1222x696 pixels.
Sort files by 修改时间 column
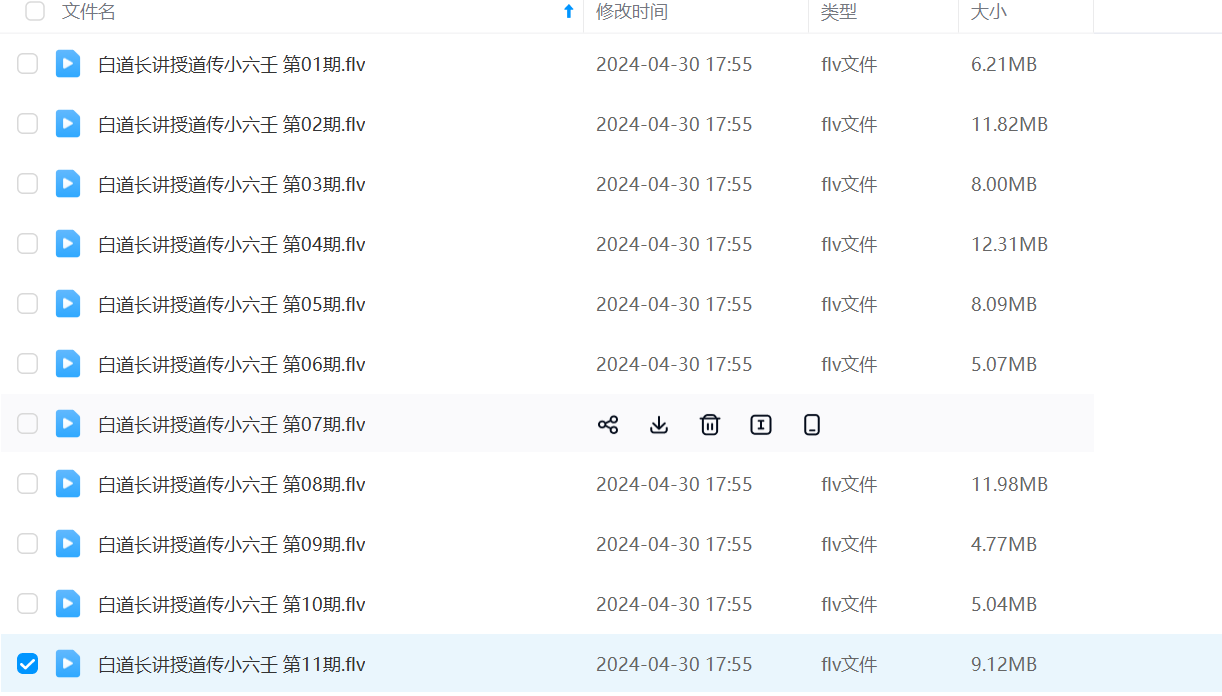tap(632, 12)
